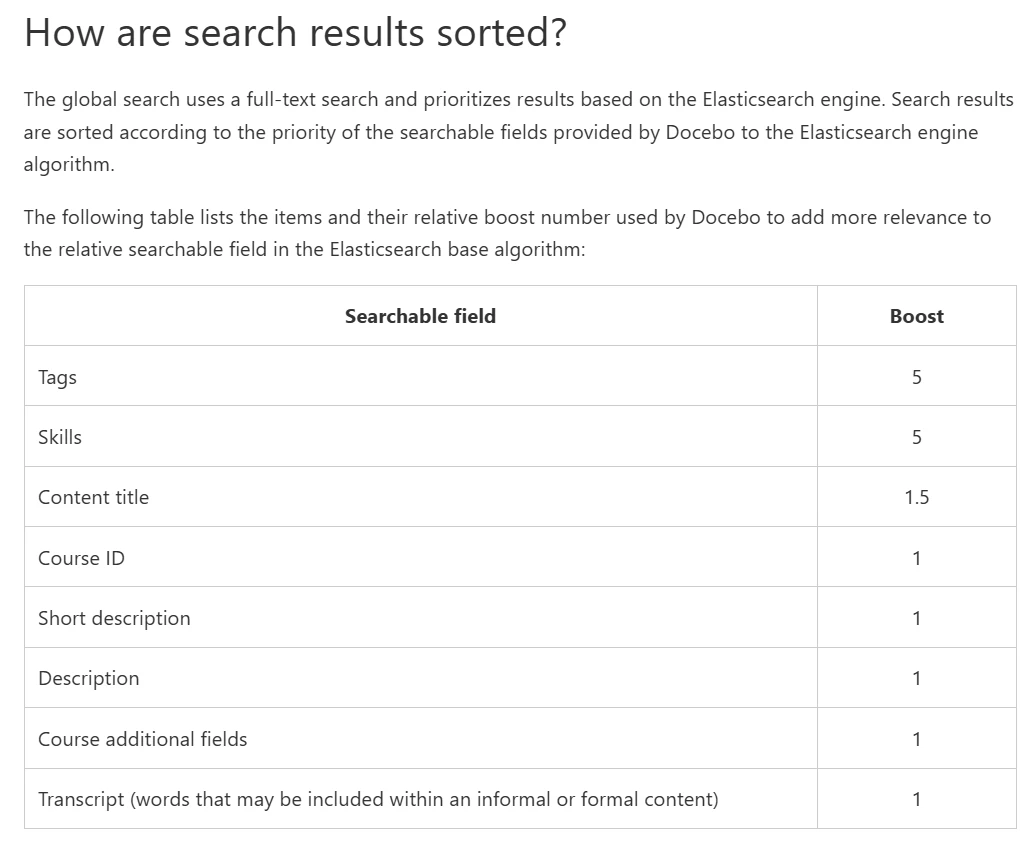The width and height of the screenshot is (1030, 841).
Task: Click the "Boost" column header
Action: click(x=916, y=316)
